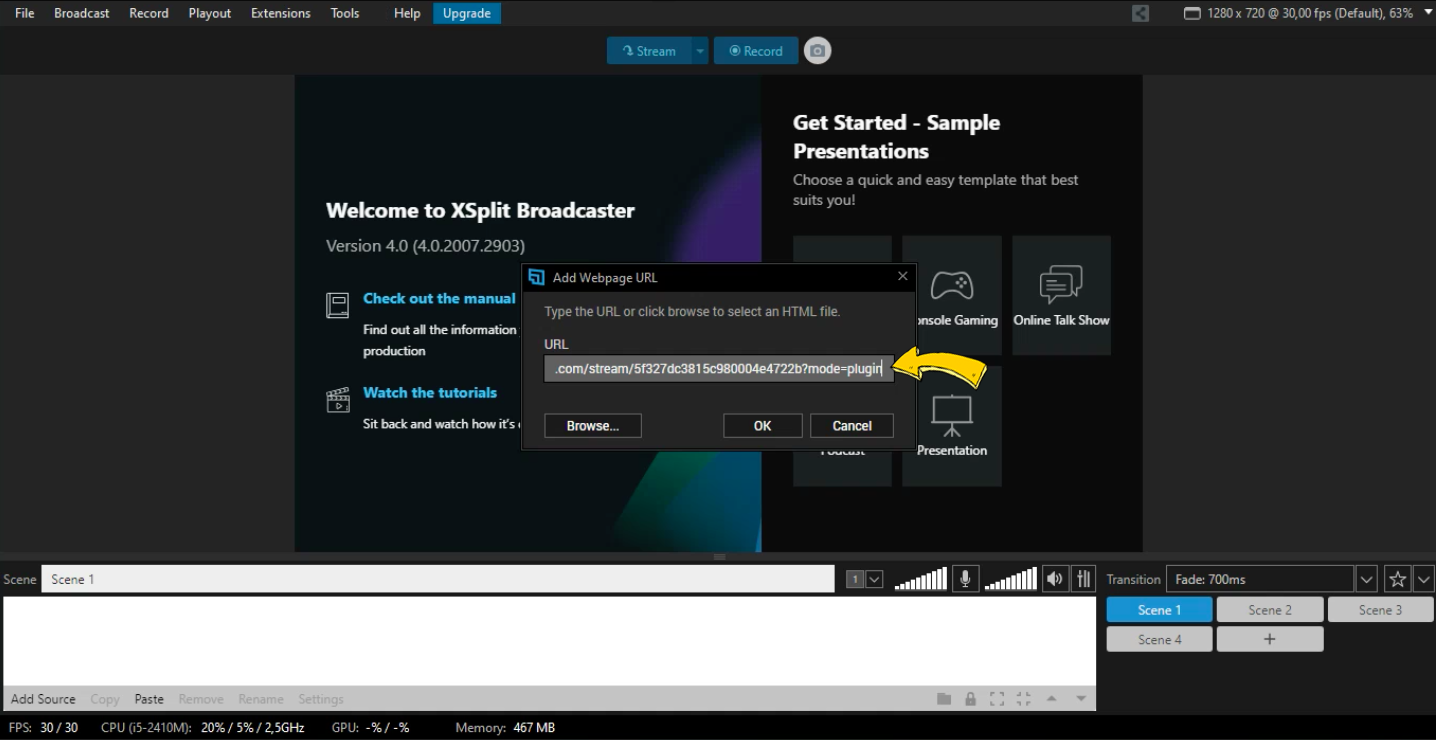Click Paste in source toolbar
This screenshot has width=1436, height=740.
pos(149,699)
